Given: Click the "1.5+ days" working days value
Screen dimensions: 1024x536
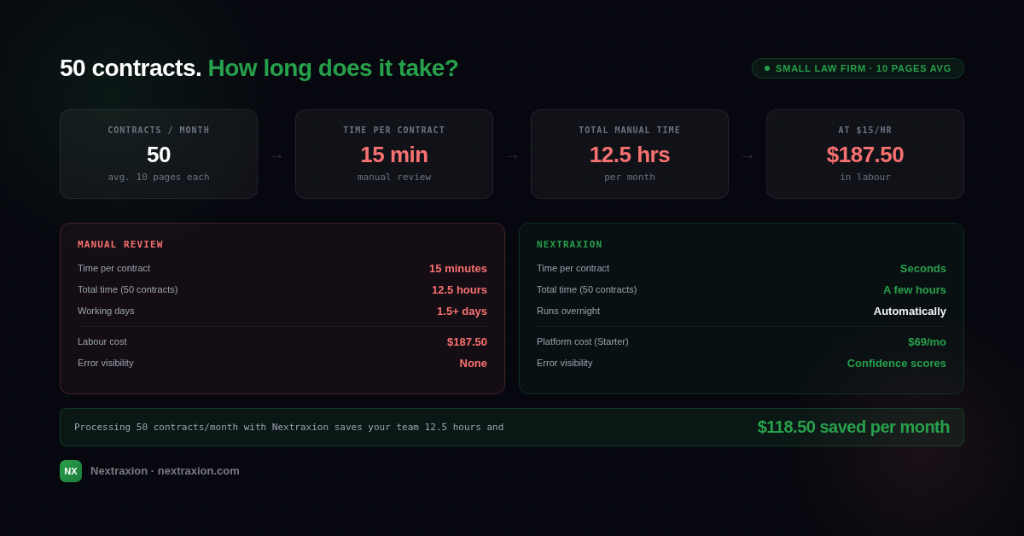Looking at the screenshot, I should click(x=462, y=311).
